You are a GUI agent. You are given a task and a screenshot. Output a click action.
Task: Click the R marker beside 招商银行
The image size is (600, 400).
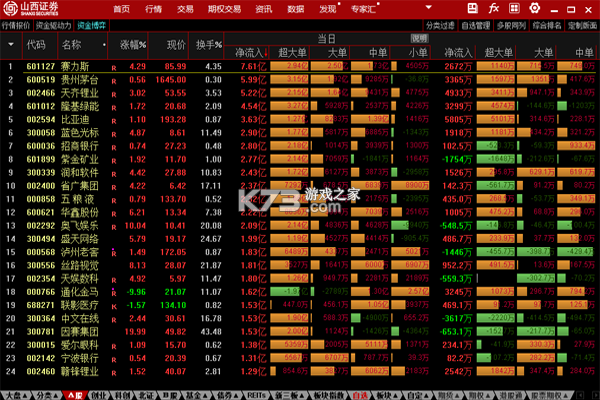click(x=114, y=148)
